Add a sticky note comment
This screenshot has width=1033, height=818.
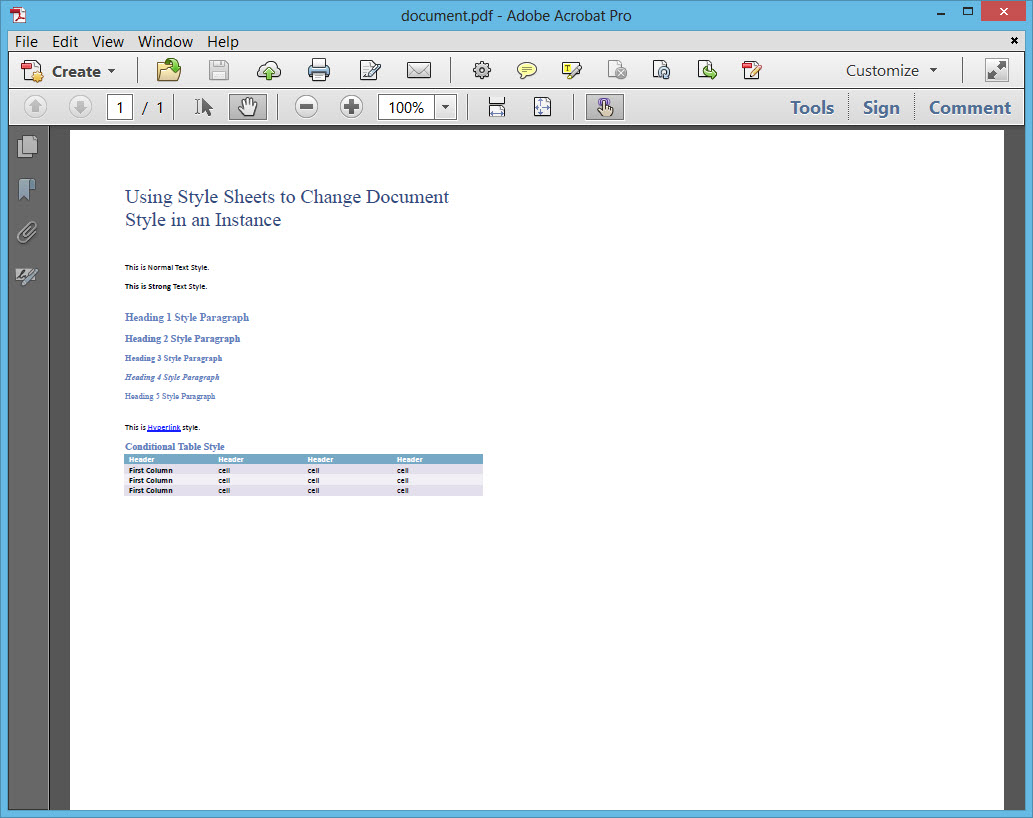(x=526, y=70)
